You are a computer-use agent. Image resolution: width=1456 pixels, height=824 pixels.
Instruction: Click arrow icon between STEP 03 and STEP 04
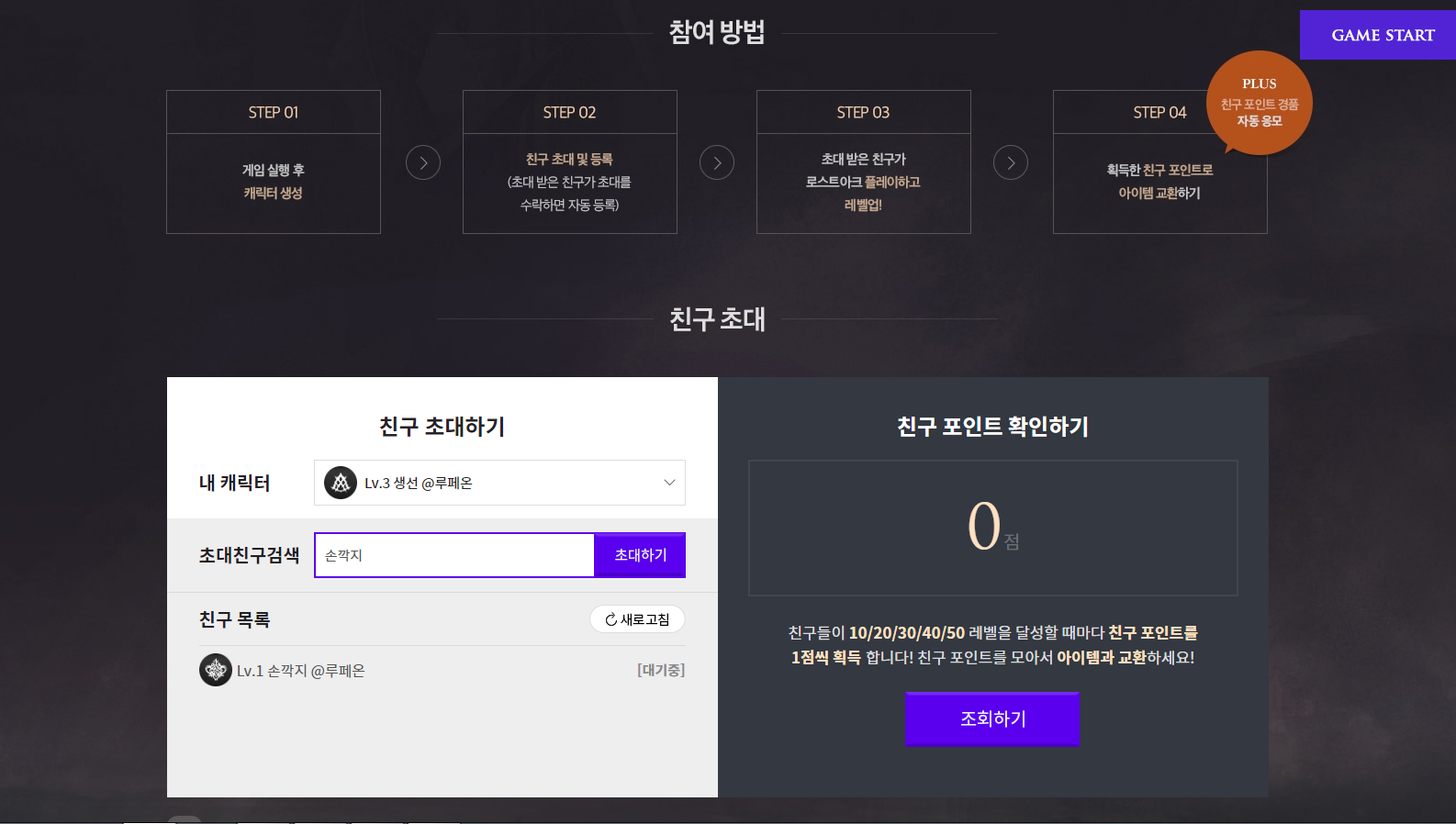point(1011,162)
